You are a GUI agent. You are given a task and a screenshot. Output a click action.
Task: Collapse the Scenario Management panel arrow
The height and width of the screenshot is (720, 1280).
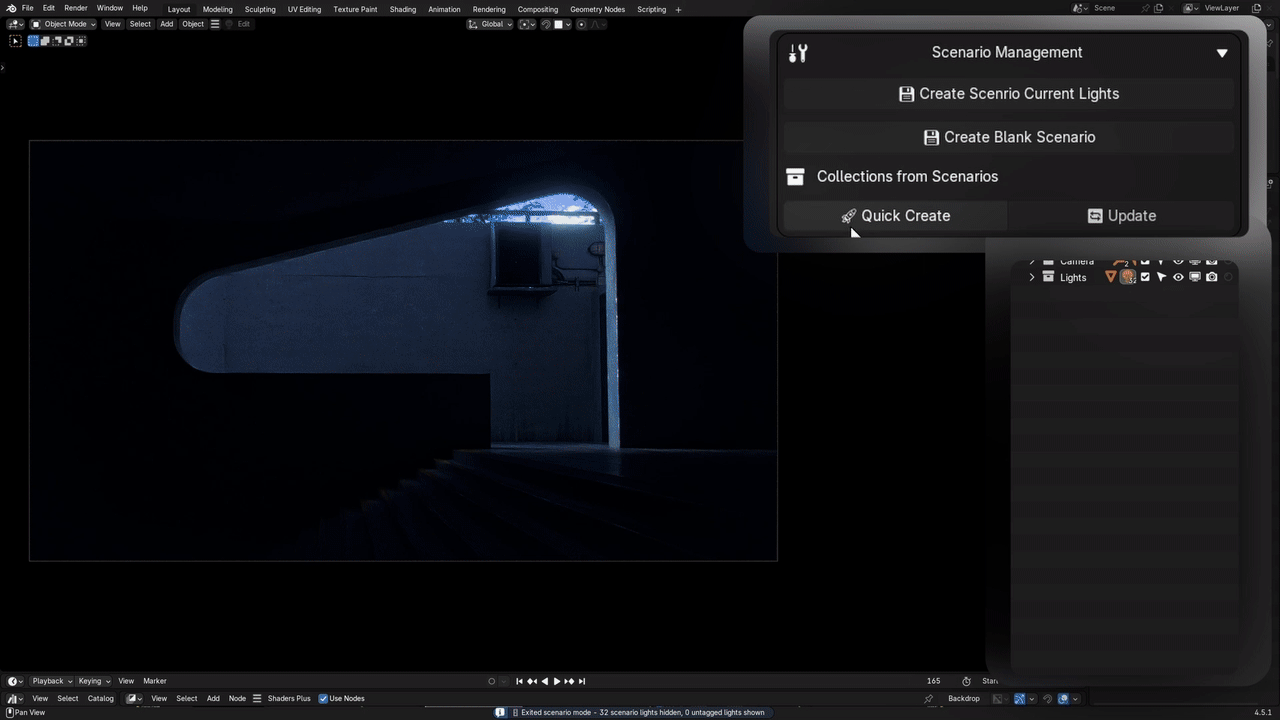pos(1222,53)
